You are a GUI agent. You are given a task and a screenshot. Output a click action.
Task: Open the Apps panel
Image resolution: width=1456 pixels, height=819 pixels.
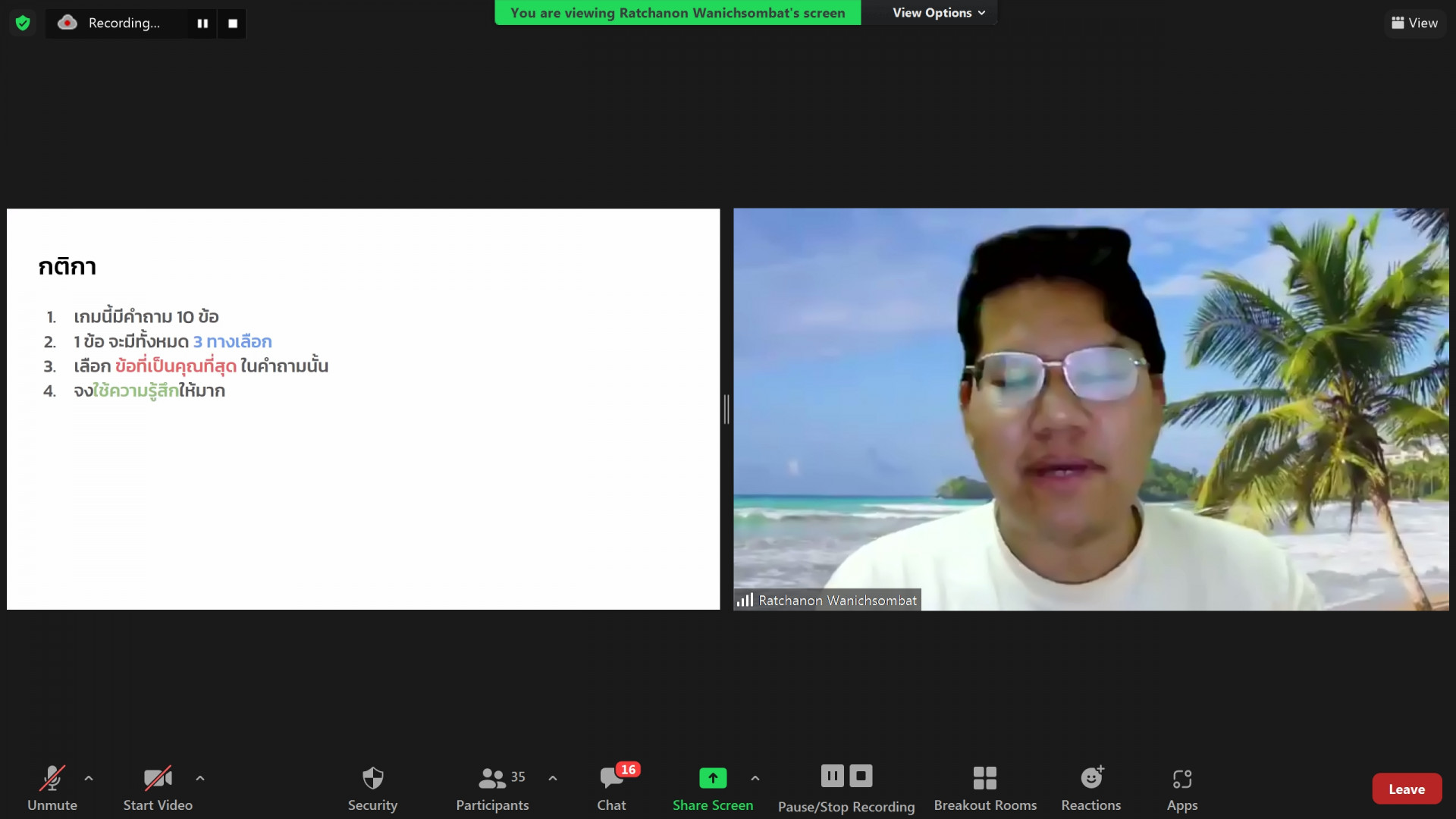(x=1182, y=789)
